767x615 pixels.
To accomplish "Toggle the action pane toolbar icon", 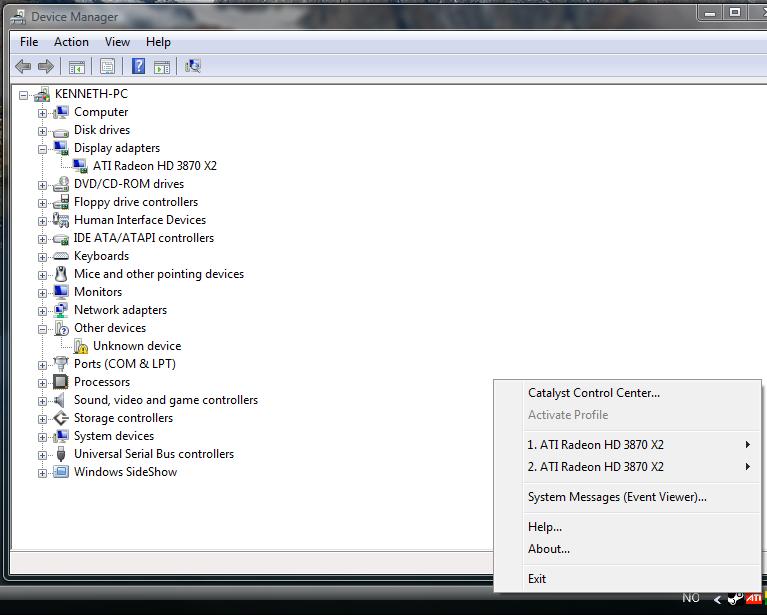I will click(x=162, y=67).
